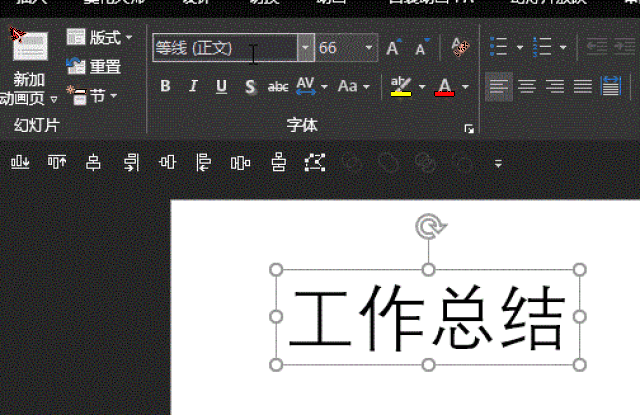The width and height of the screenshot is (640, 415).
Task: Center the text
Action: (x=527, y=87)
